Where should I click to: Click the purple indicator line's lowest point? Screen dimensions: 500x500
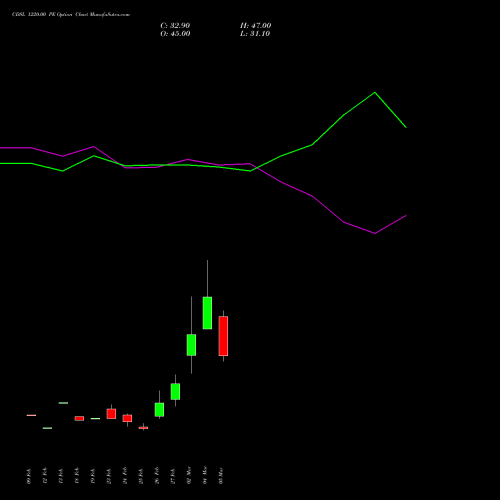click(375, 233)
